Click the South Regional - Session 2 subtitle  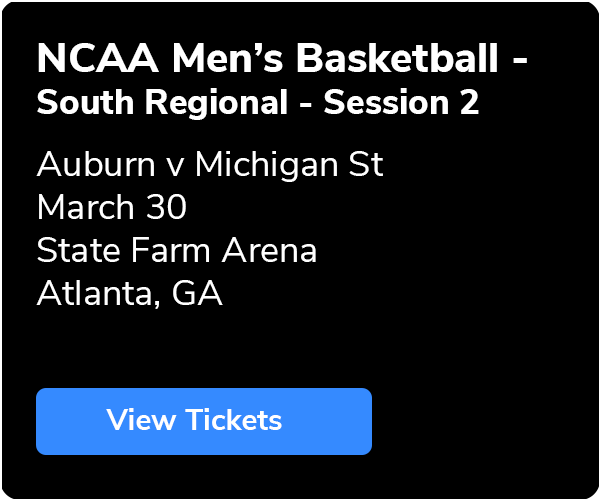258,102
